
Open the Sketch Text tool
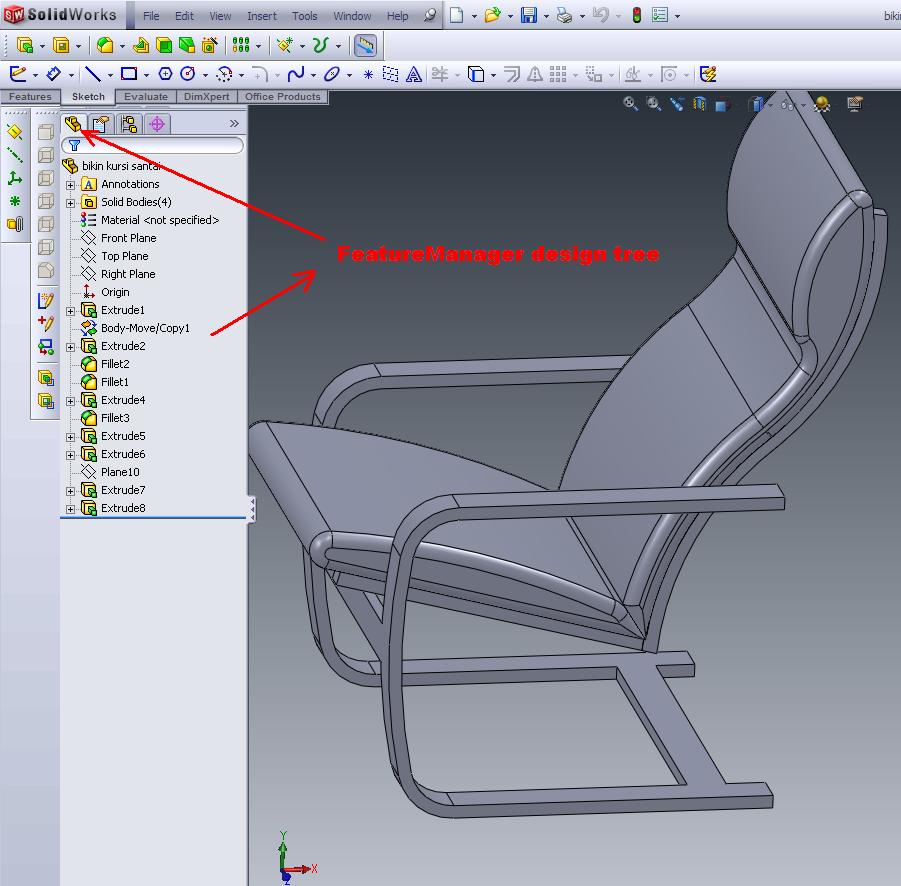coord(413,74)
